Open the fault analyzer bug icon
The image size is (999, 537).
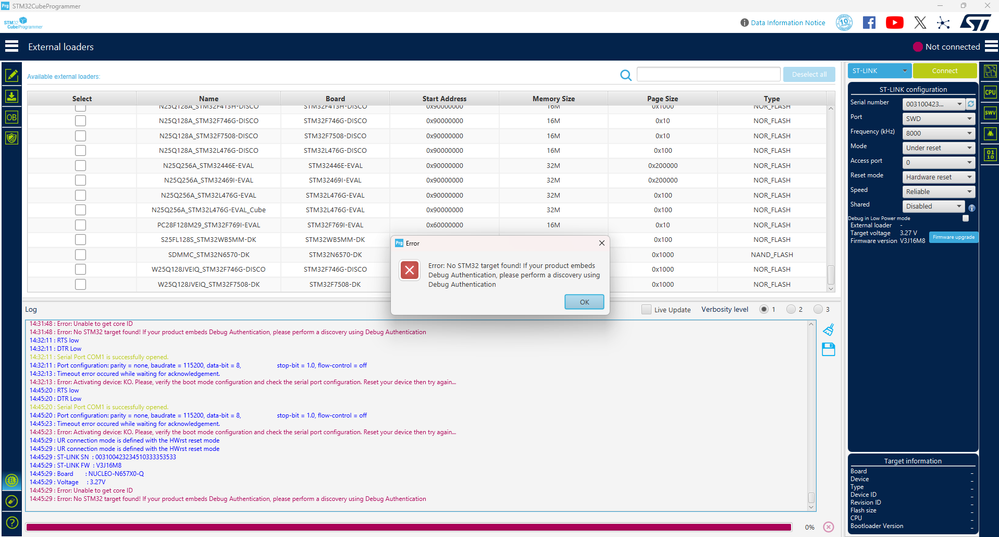[990, 134]
